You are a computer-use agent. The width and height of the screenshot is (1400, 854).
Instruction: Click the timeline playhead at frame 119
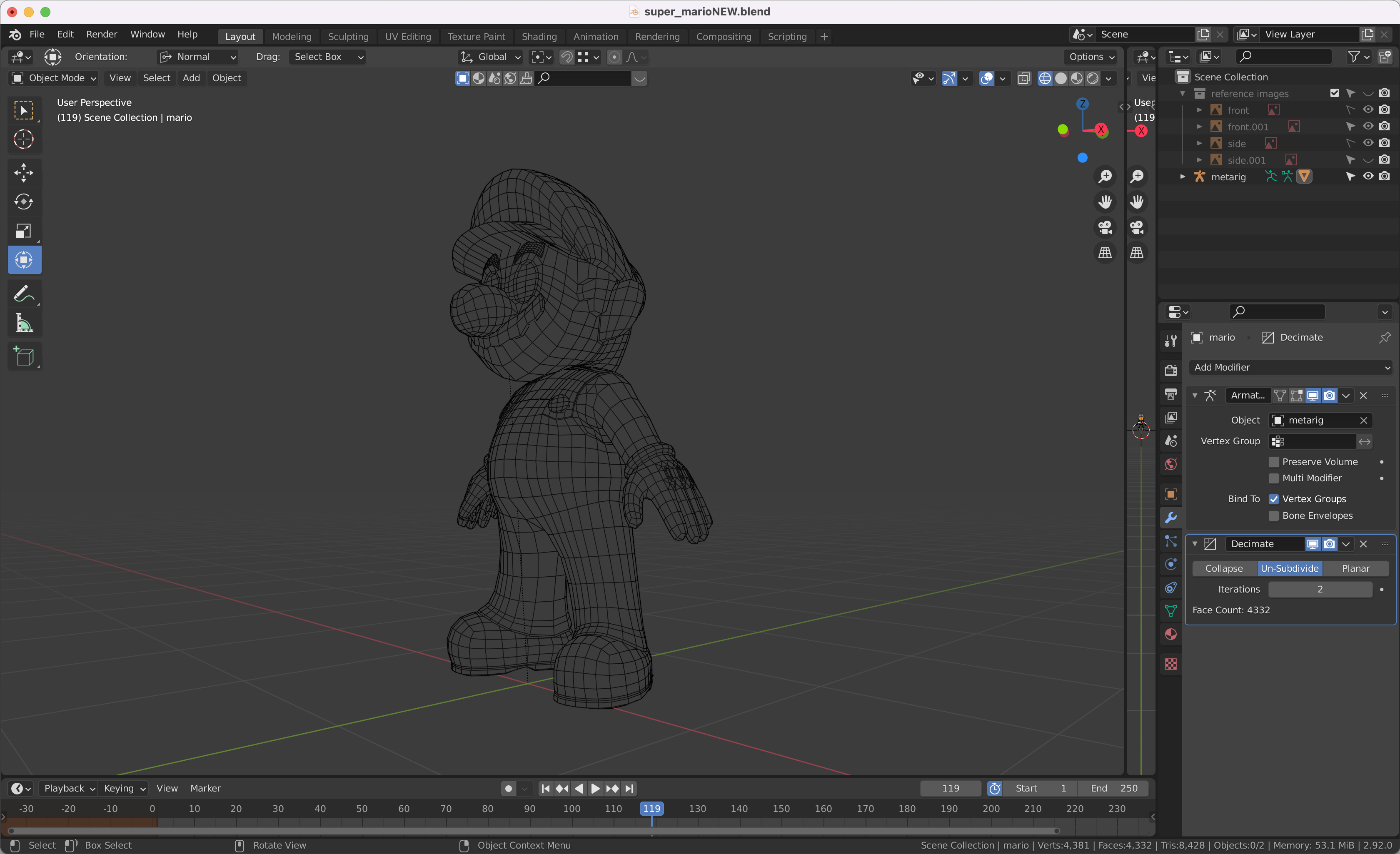(652, 809)
